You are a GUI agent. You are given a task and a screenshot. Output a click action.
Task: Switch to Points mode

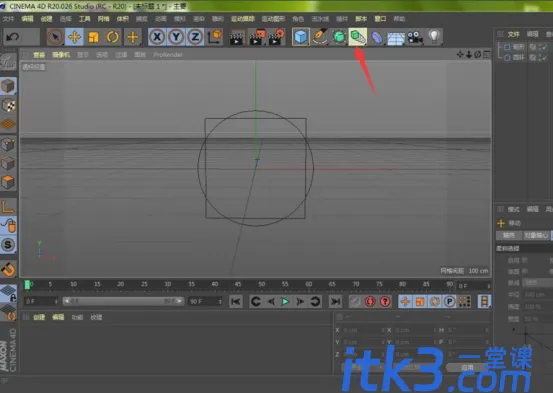[x=8, y=144]
